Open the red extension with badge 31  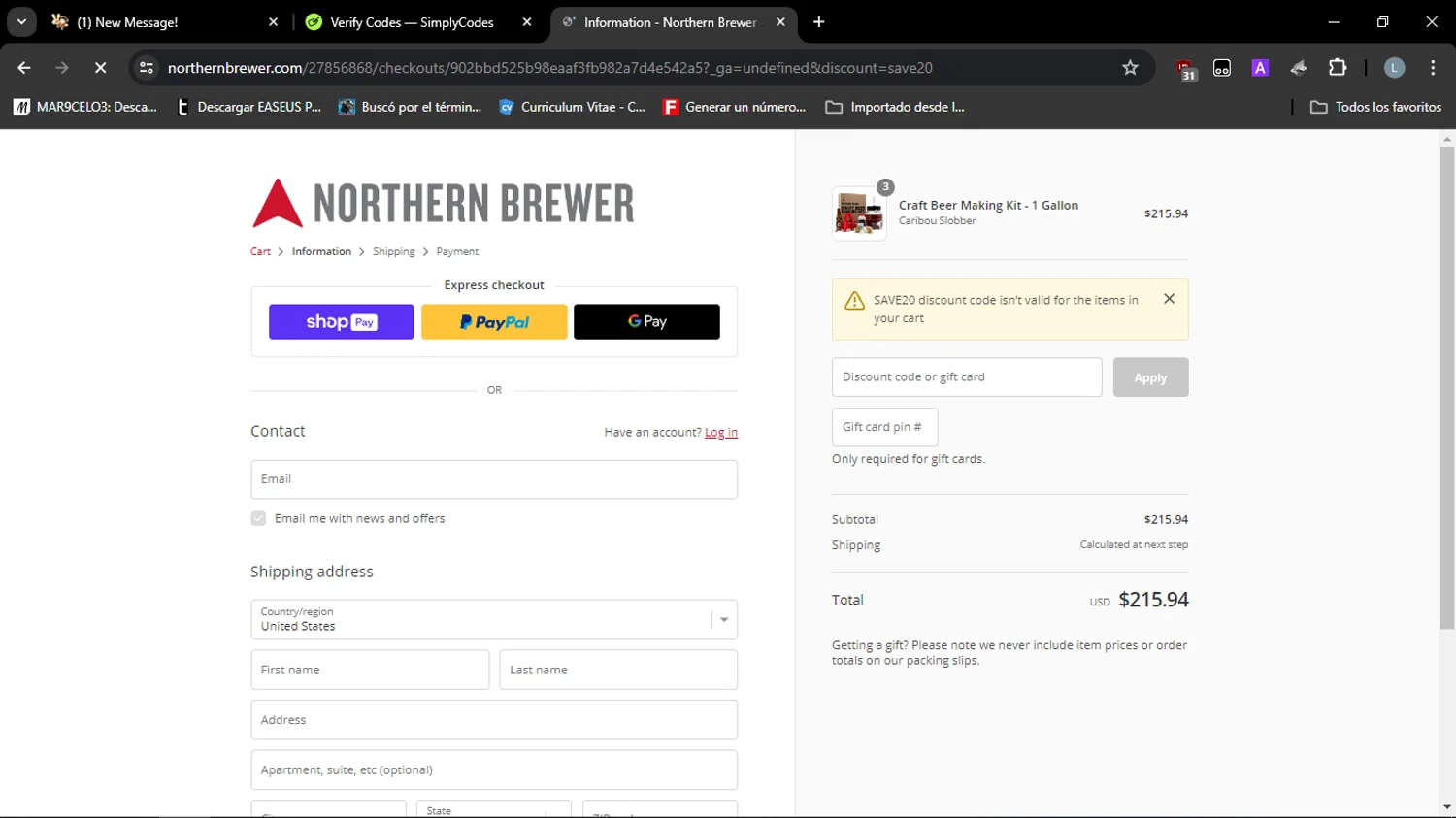coord(1185,68)
